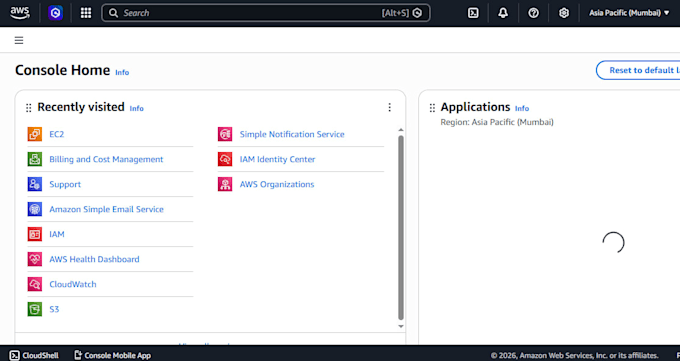Screen dimensions: 680x361
Task: Open Console Mobile App footer link
Action: click(x=112, y=355)
